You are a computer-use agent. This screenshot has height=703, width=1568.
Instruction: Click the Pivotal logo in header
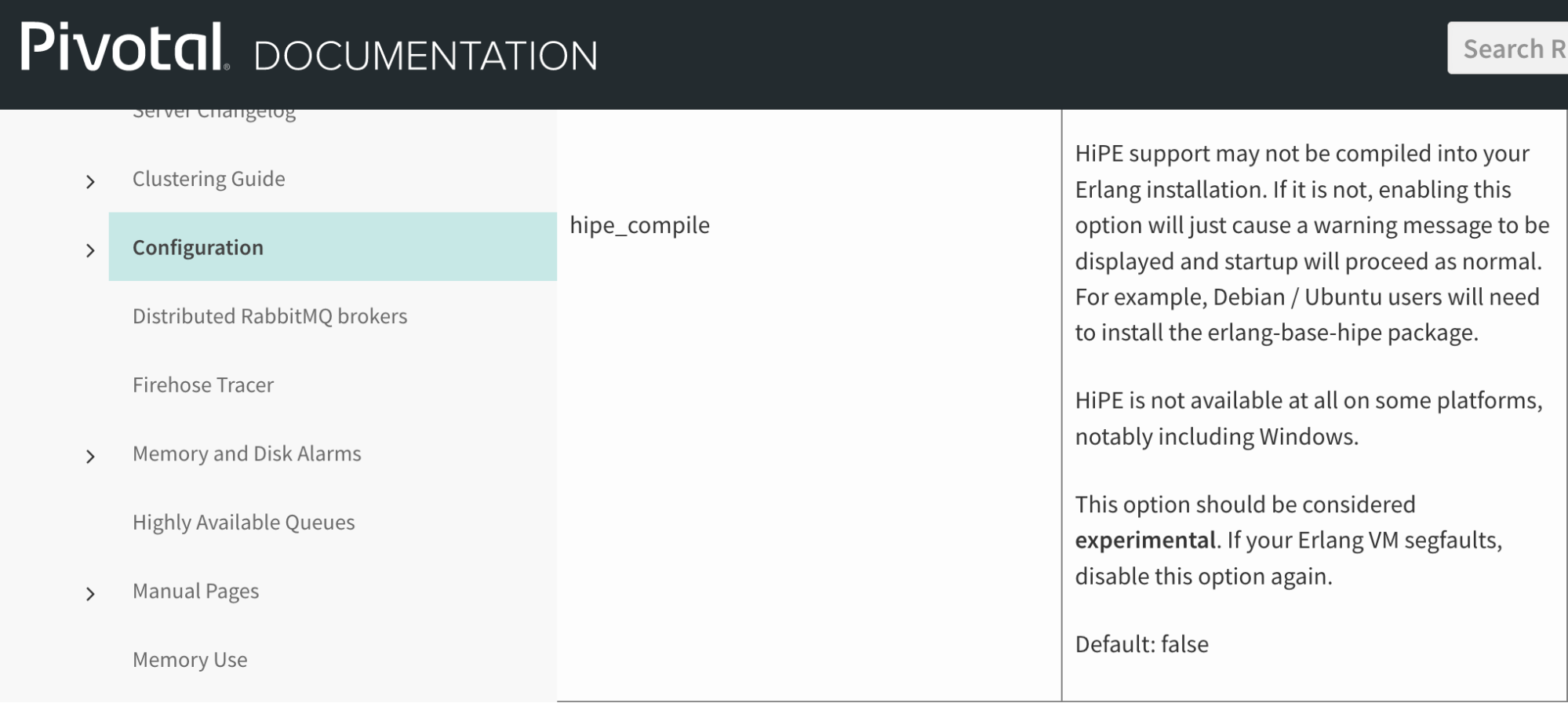point(125,47)
